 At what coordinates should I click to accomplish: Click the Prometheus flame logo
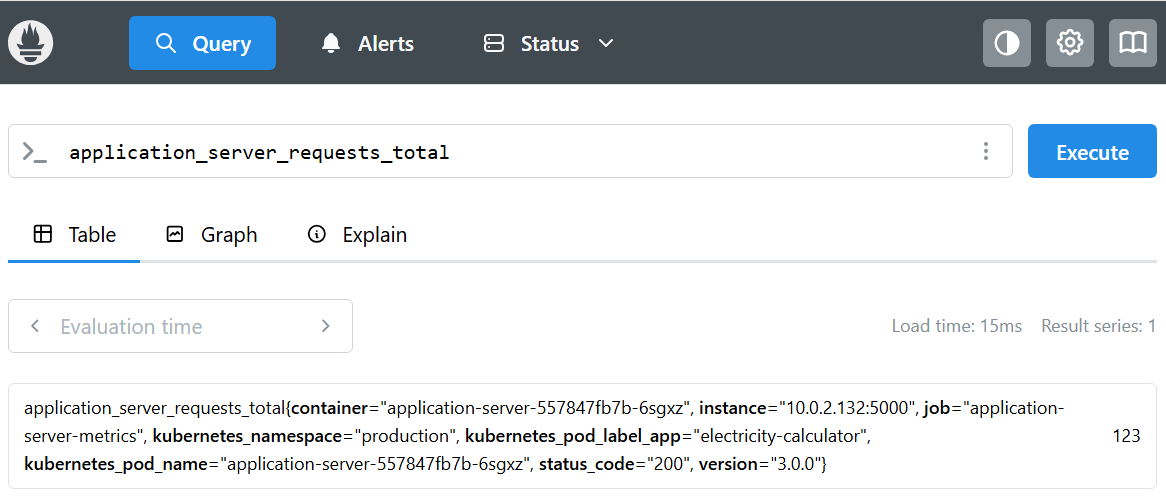tap(30, 43)
